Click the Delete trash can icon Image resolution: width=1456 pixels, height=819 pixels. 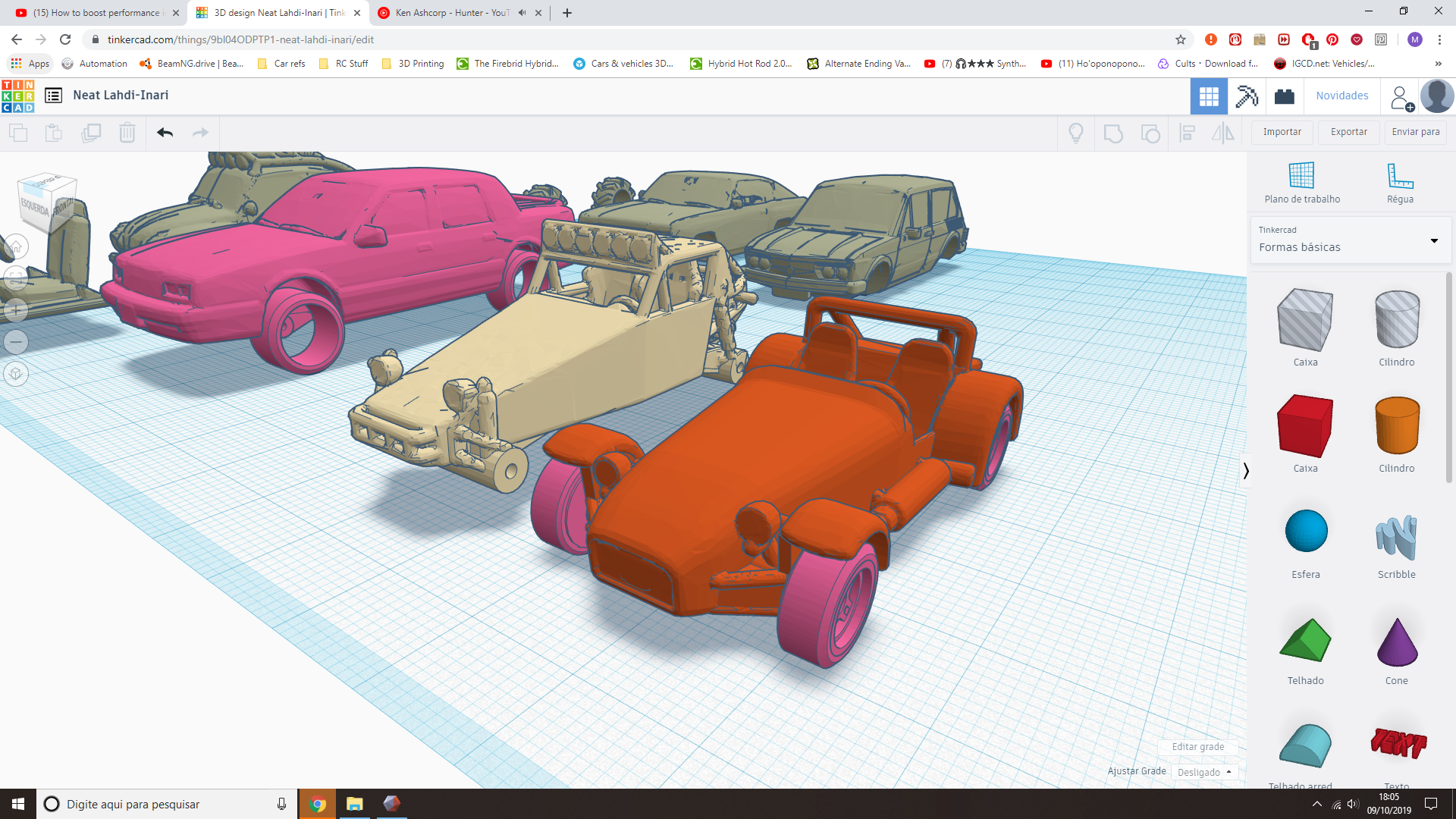point(127,133)
